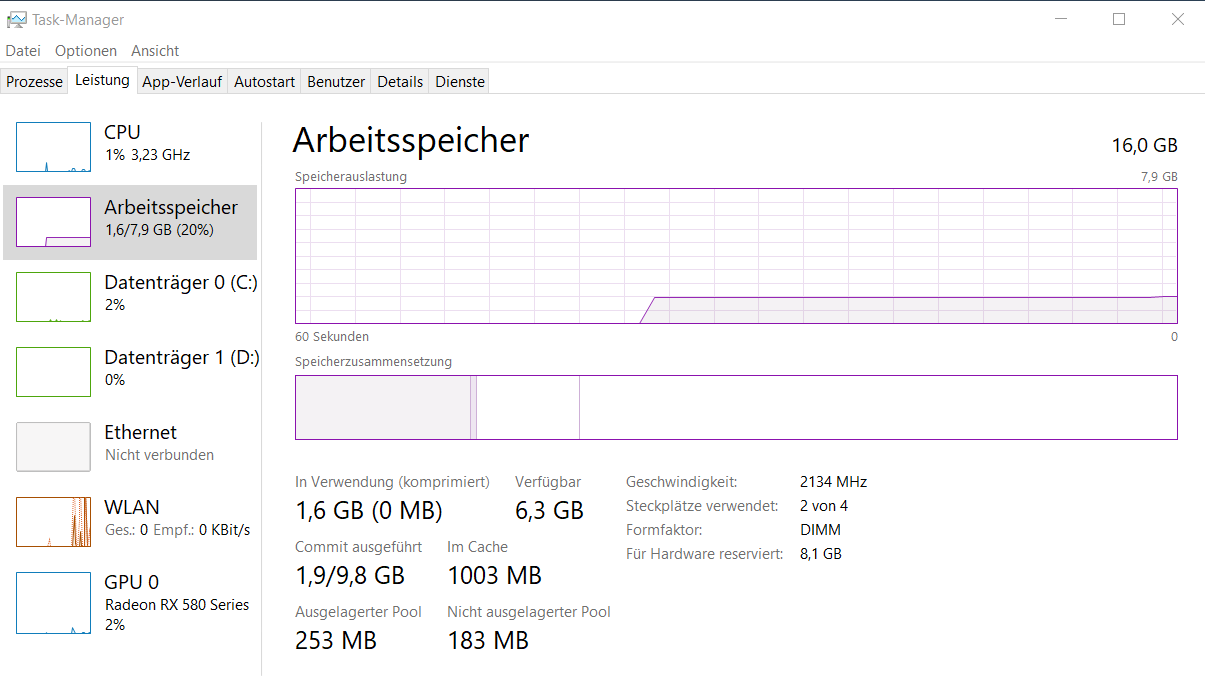Open Datenträger 1 (D:) performance graph
Image resolution: width=1205 pixels, height=693 pixels.
pos(53,372)
